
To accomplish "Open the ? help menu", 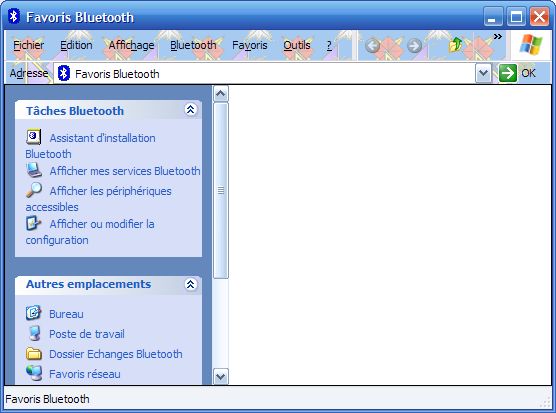I will [329, 45].
